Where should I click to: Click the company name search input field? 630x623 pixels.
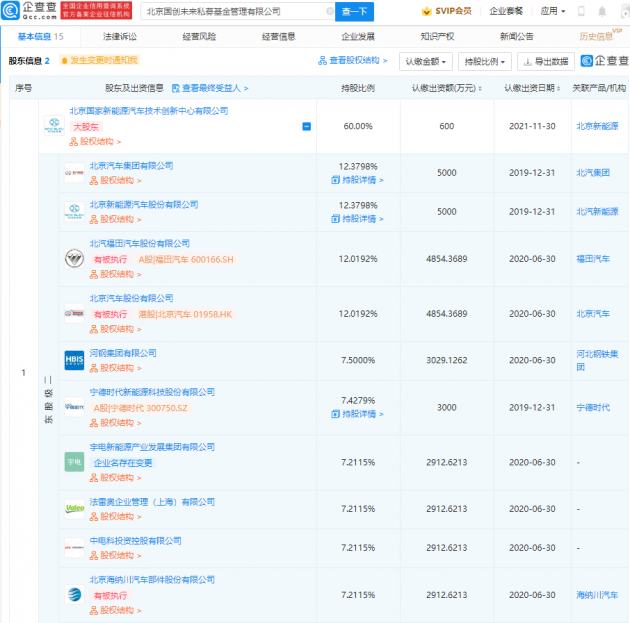coord(220,12)
